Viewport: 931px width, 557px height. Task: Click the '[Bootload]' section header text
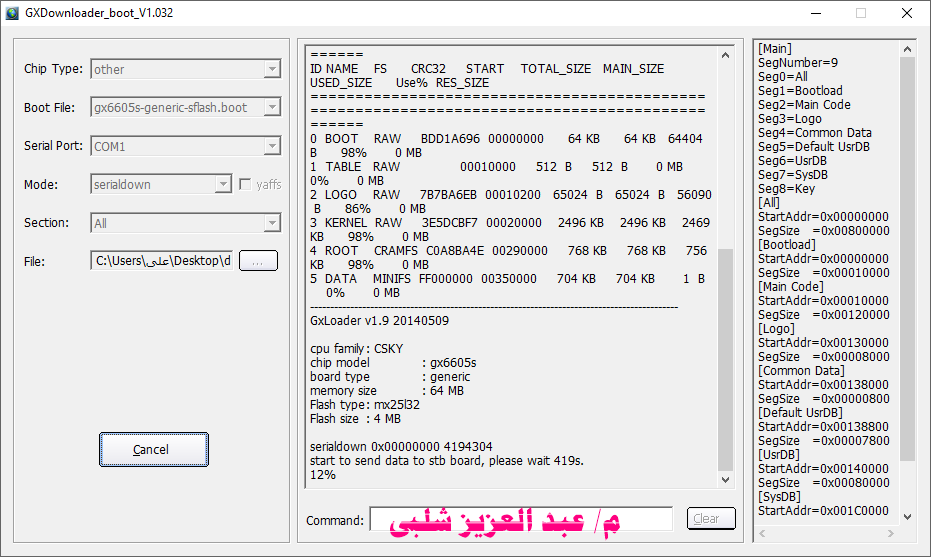[787, 245]
